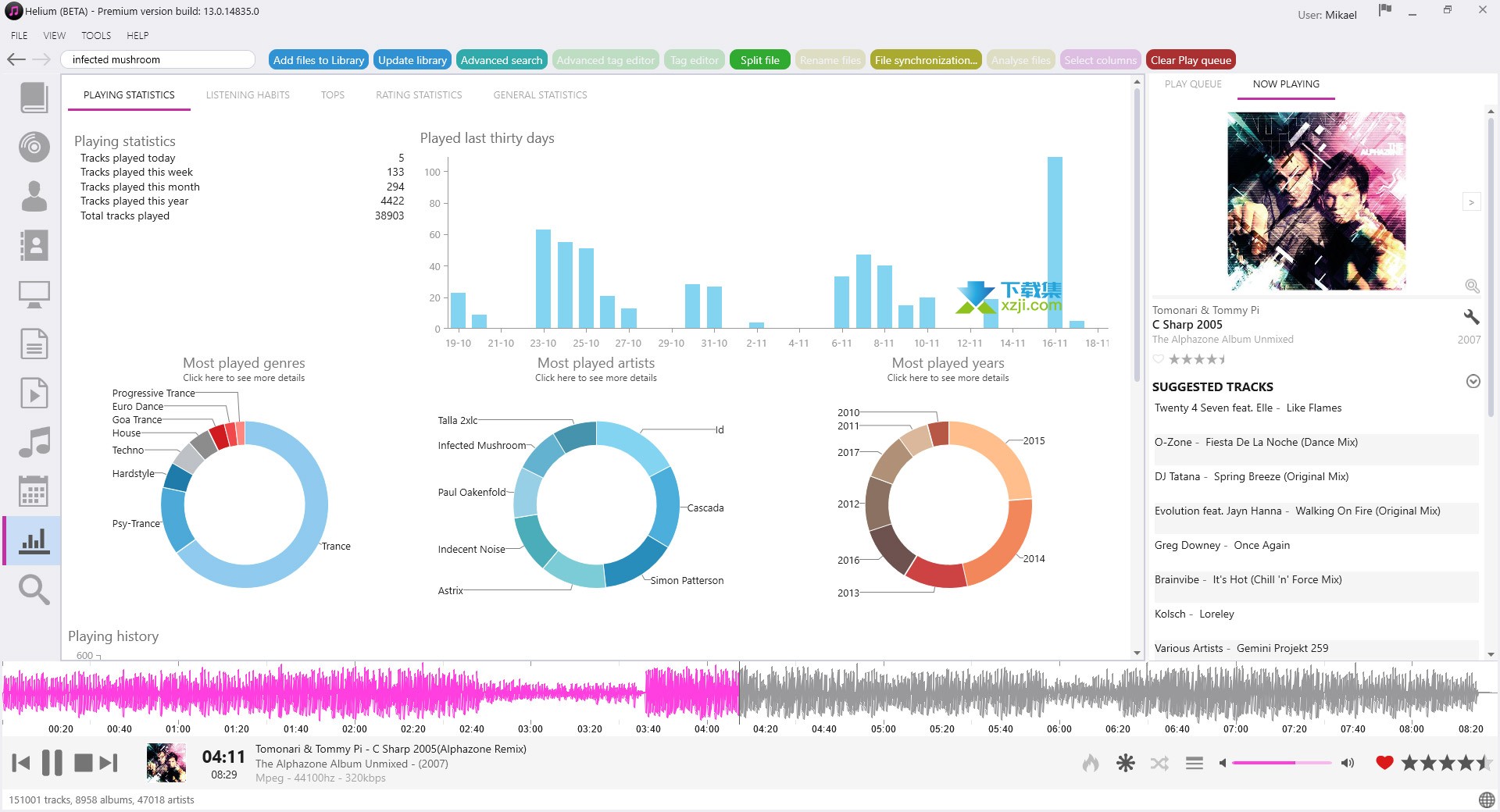Open the play queue list lines icon
The image size is (1500, 812).
click(x=1195, y=763)
